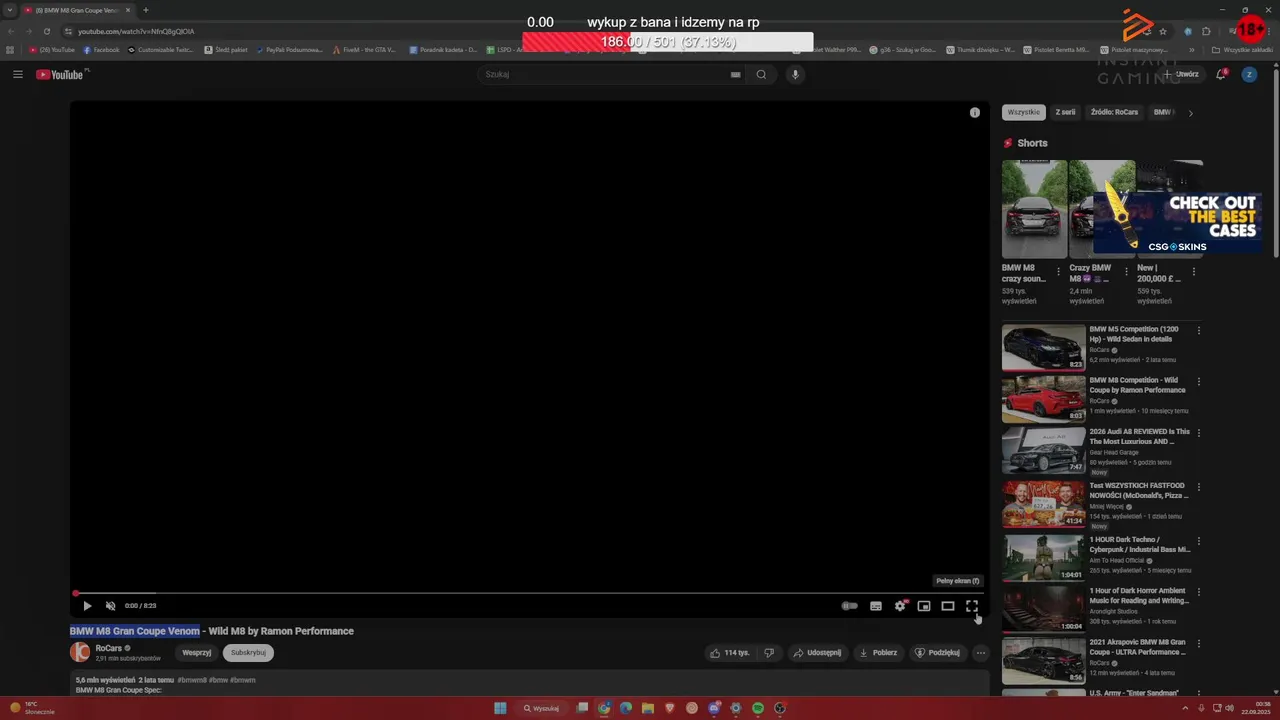This screenshot has height=720, width=1280.
Task: Open BMW M8 crazy sound short thumbnail
Action: tap(1034, 209)
